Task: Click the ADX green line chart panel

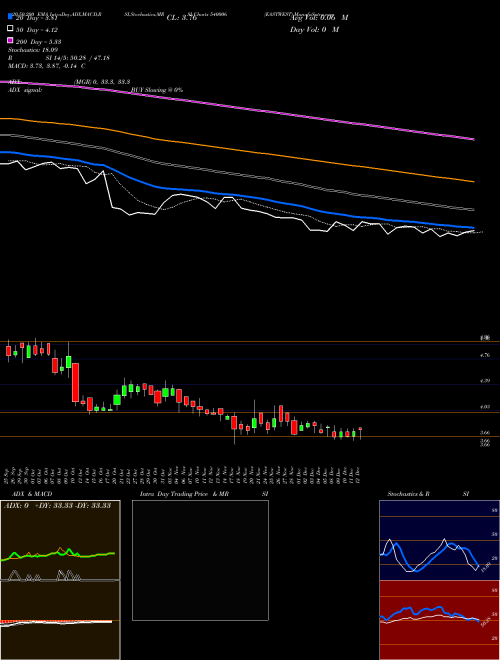Action: click(60, 540)
